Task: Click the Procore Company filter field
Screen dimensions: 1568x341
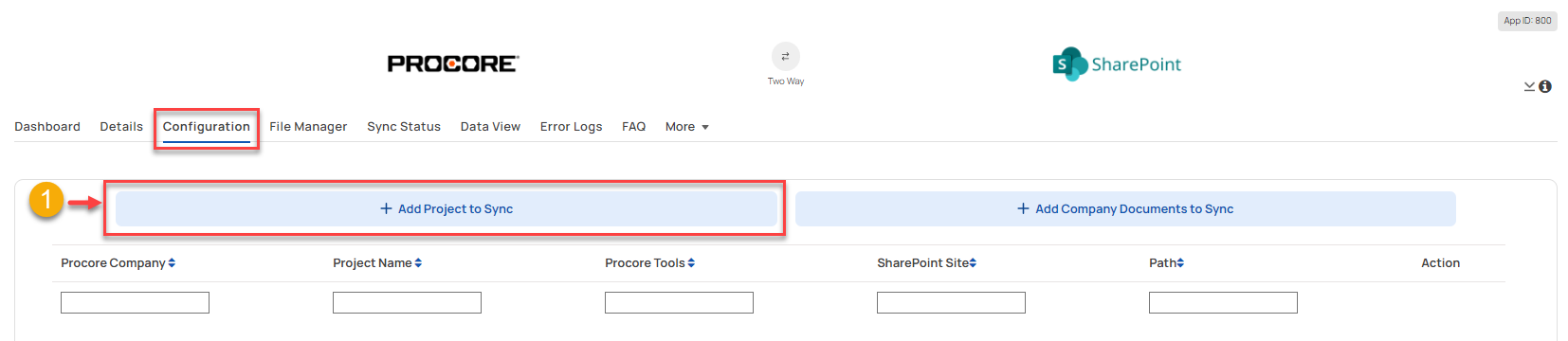Action: coord(135,303)
